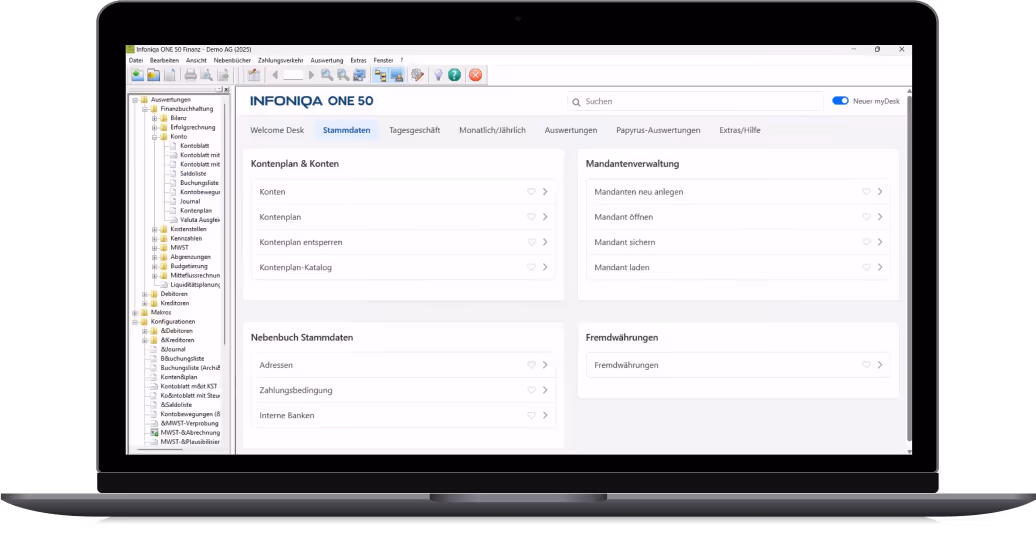Click heart icon for Mandant sichern
The width and height of the screenshot is (1036, 545).
866,242
